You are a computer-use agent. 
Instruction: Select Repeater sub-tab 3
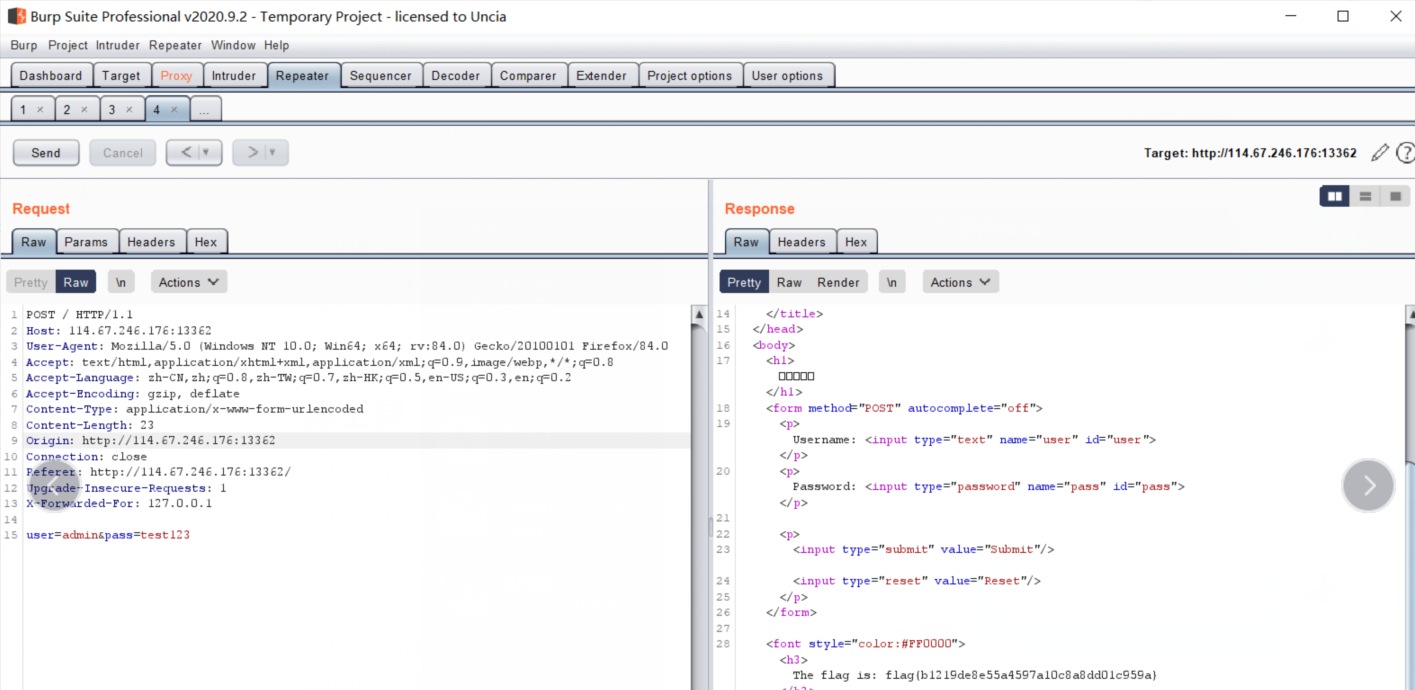(112, 110)
